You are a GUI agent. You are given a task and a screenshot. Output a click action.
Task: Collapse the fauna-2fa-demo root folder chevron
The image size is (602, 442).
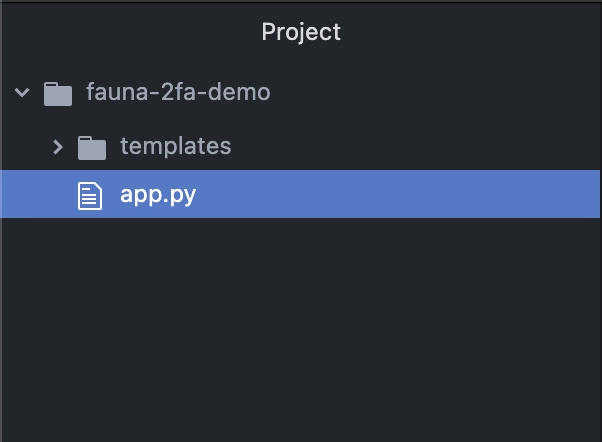click(22, 92)
